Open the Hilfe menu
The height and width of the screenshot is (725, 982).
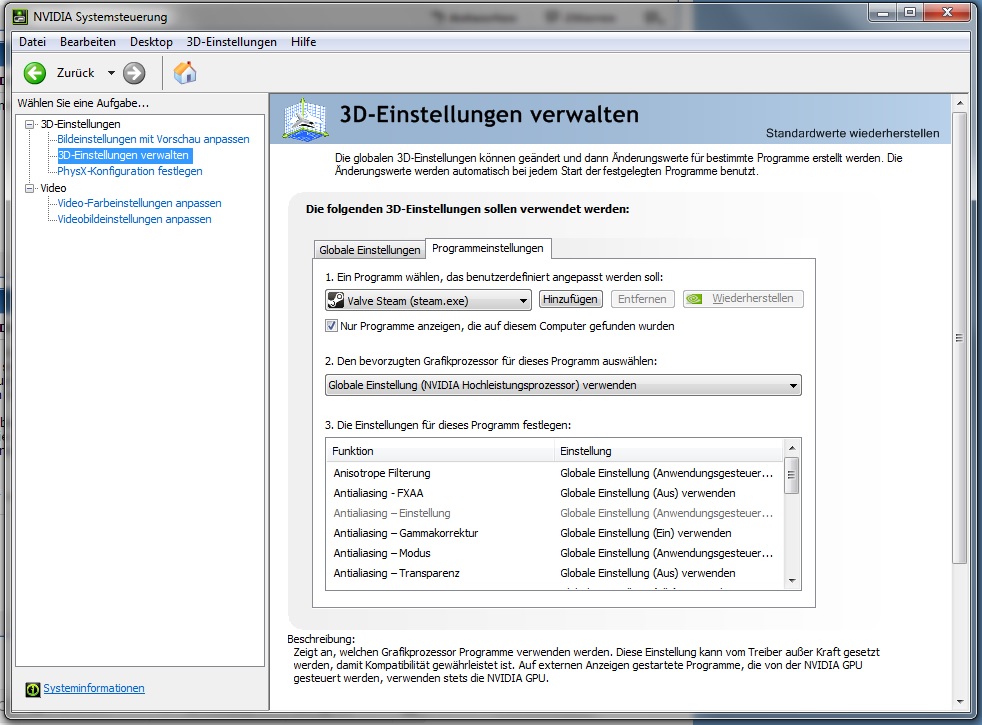(303, 42)
